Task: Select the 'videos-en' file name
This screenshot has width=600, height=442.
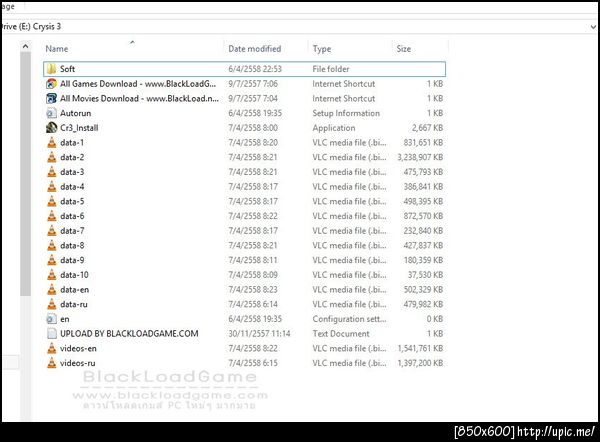Action: (x=78, y=348)
